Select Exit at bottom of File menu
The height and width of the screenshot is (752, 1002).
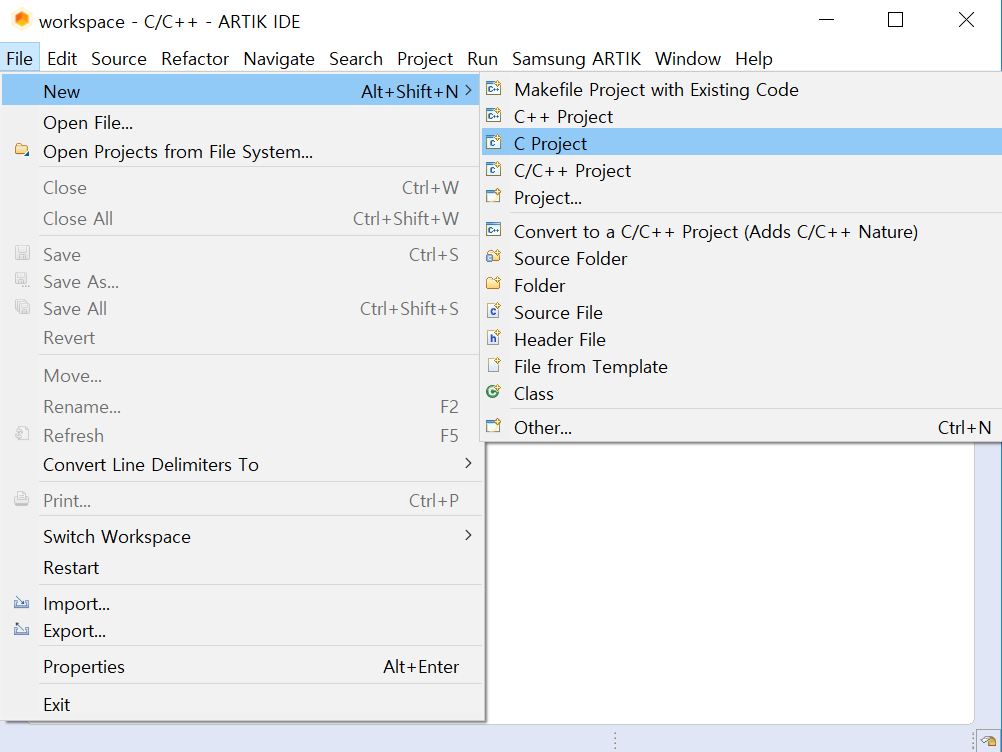(x=242, y=704)
